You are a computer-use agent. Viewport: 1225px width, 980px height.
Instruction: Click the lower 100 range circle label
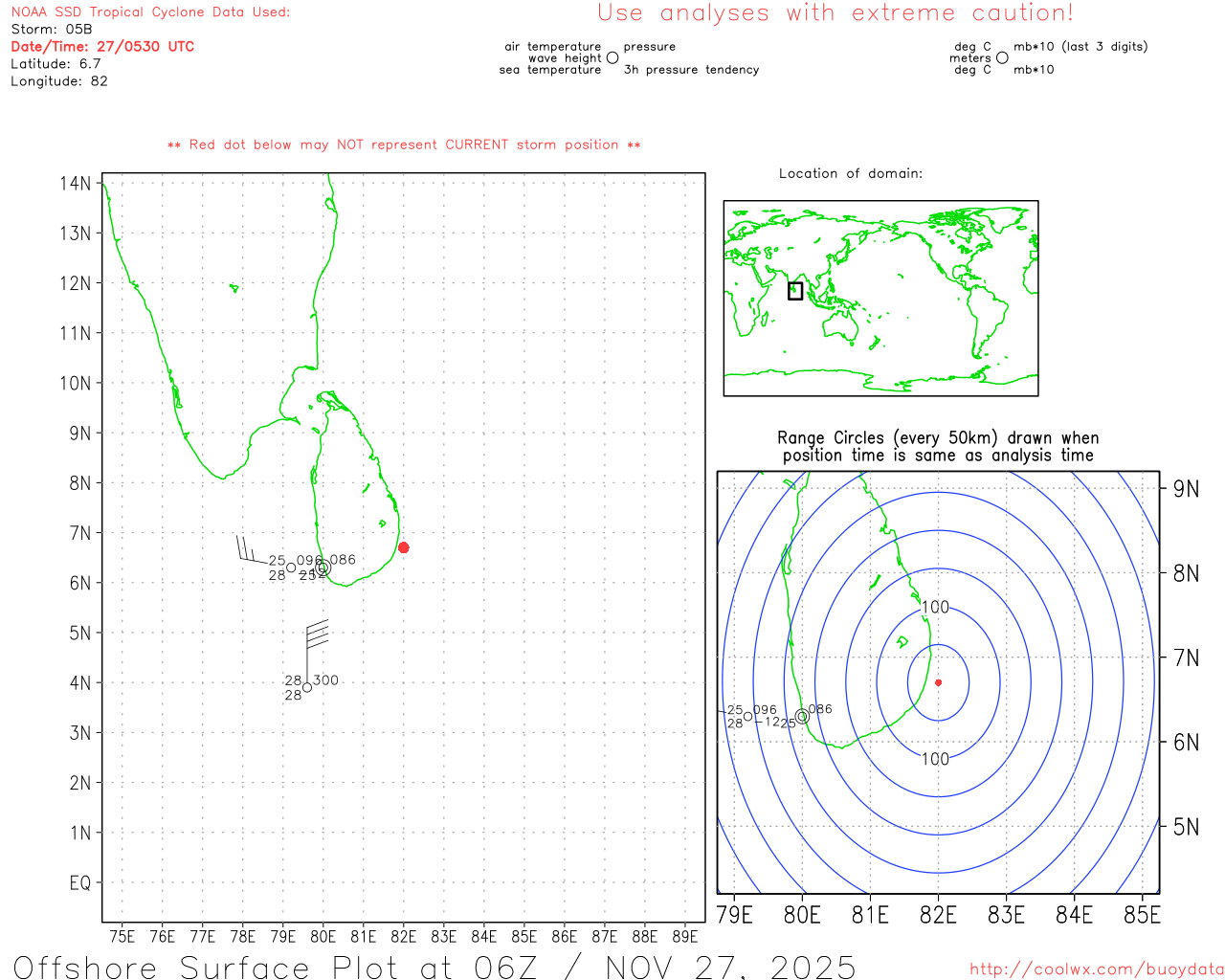935,759
